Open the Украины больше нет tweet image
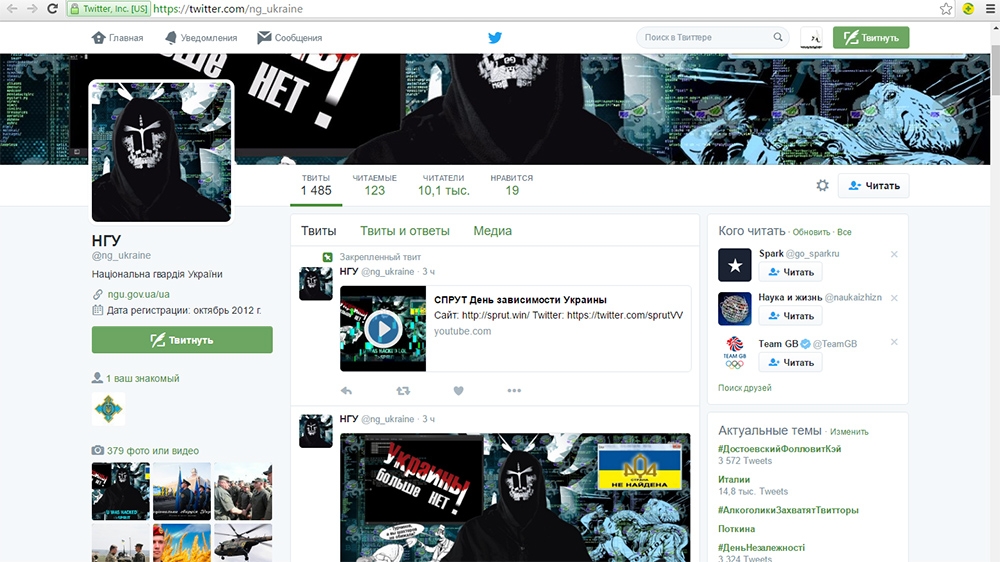 point(515,498)
